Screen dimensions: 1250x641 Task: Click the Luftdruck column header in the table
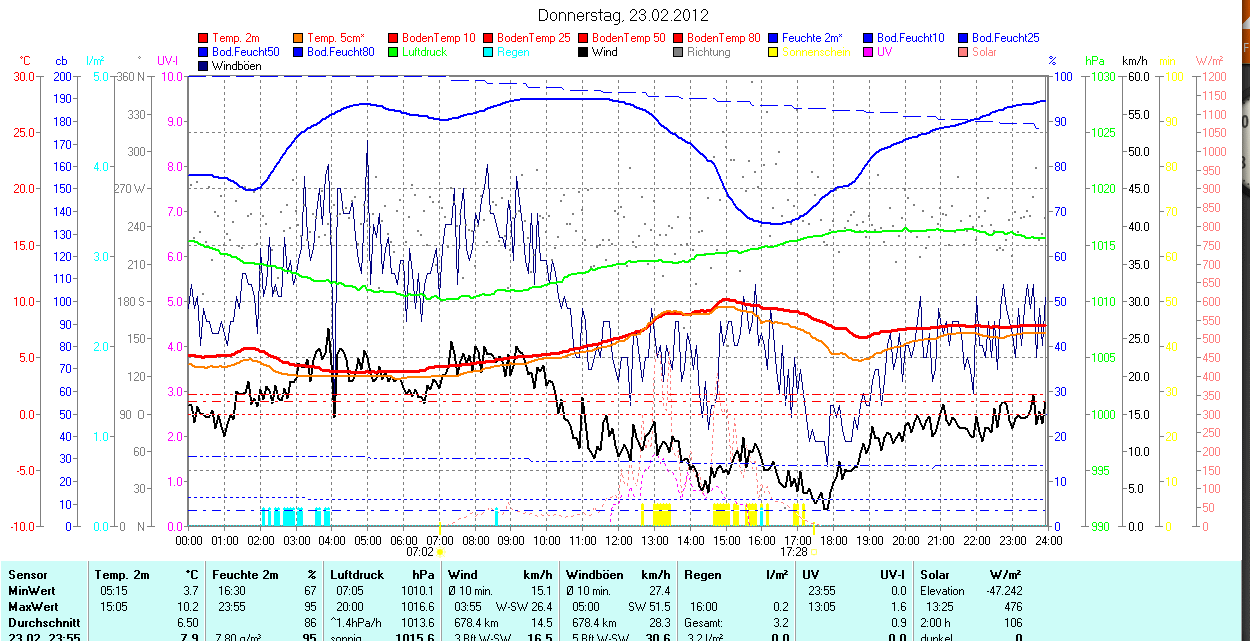(355, 575)
